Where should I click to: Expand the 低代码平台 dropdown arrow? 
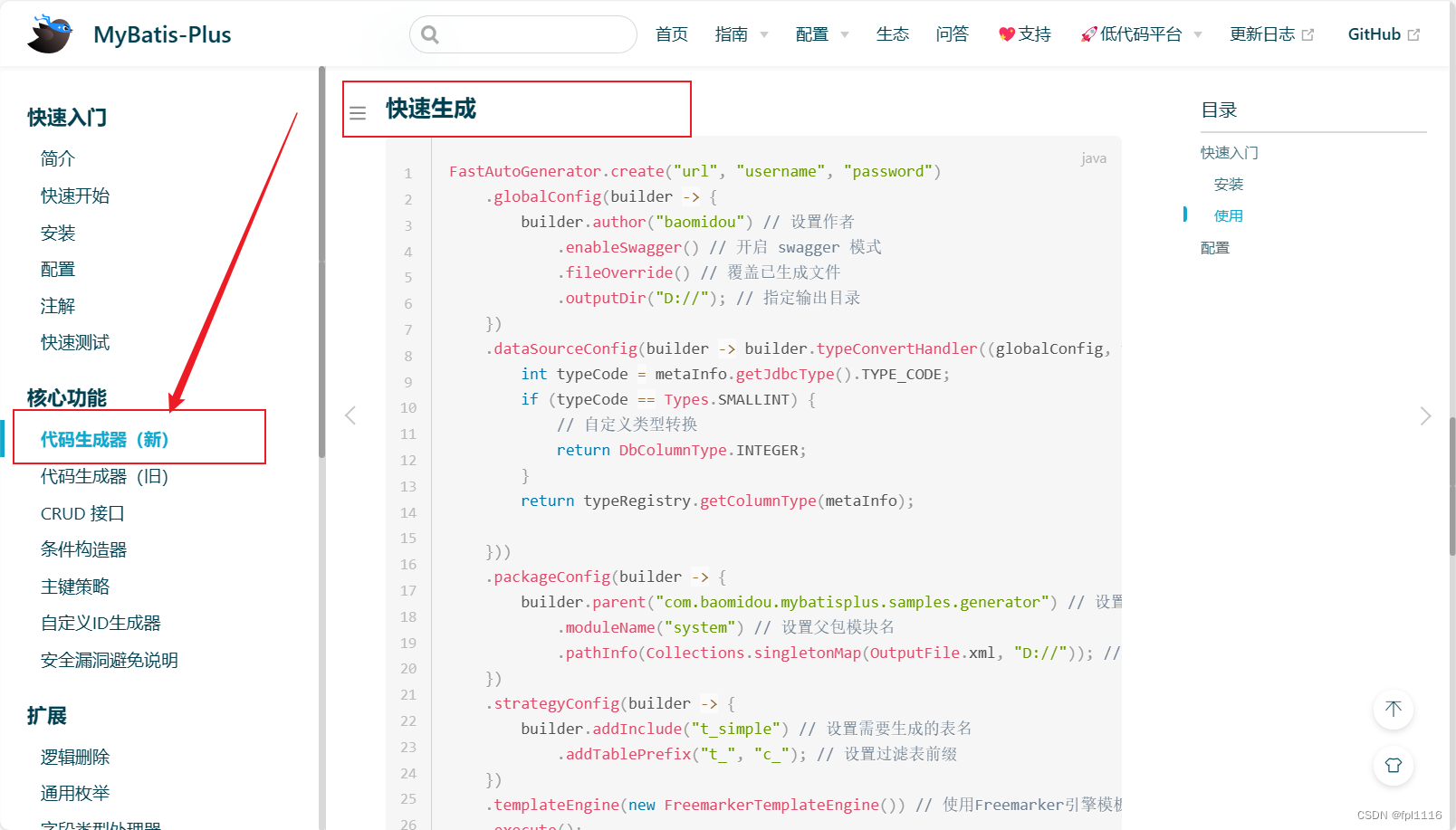click(1198, 34)
